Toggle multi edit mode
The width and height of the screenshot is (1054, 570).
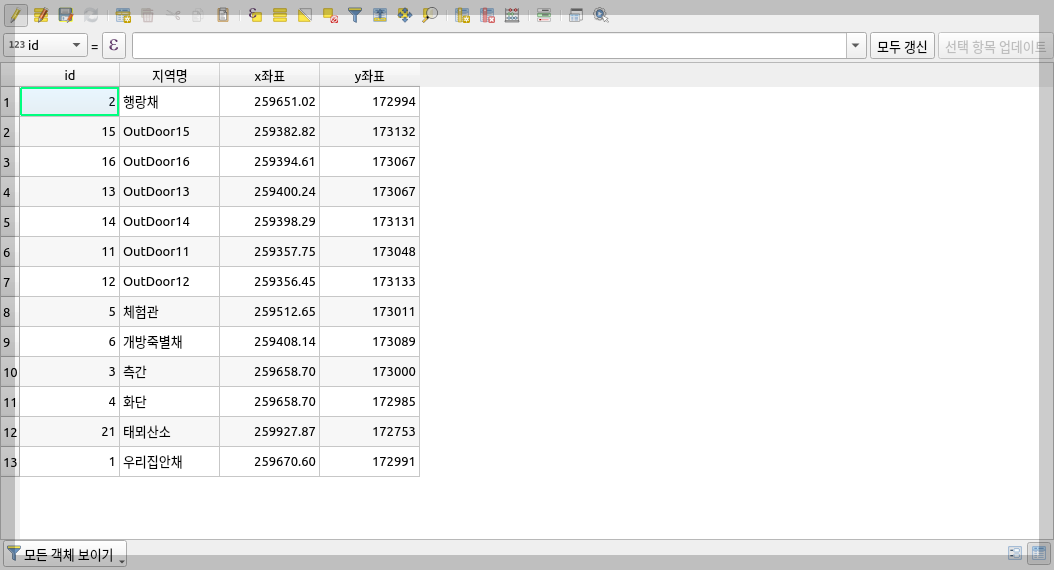coord(40,15)
